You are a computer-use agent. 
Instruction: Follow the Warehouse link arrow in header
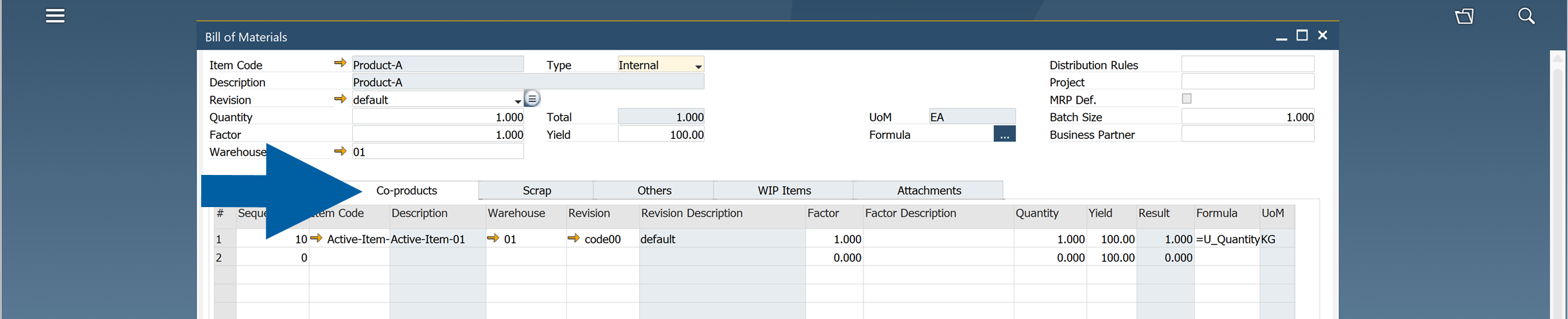point(340,151)
